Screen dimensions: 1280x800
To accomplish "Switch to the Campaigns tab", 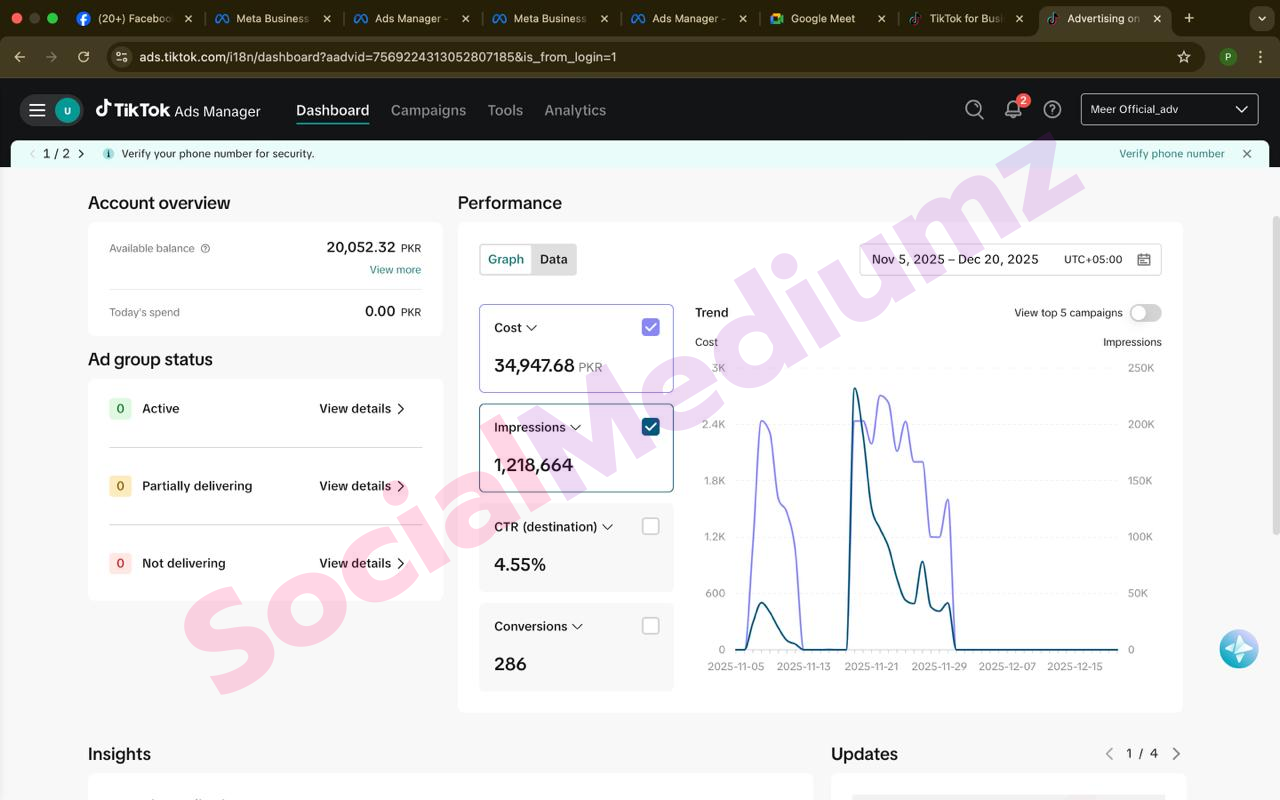I will click(x=428, y=110).
